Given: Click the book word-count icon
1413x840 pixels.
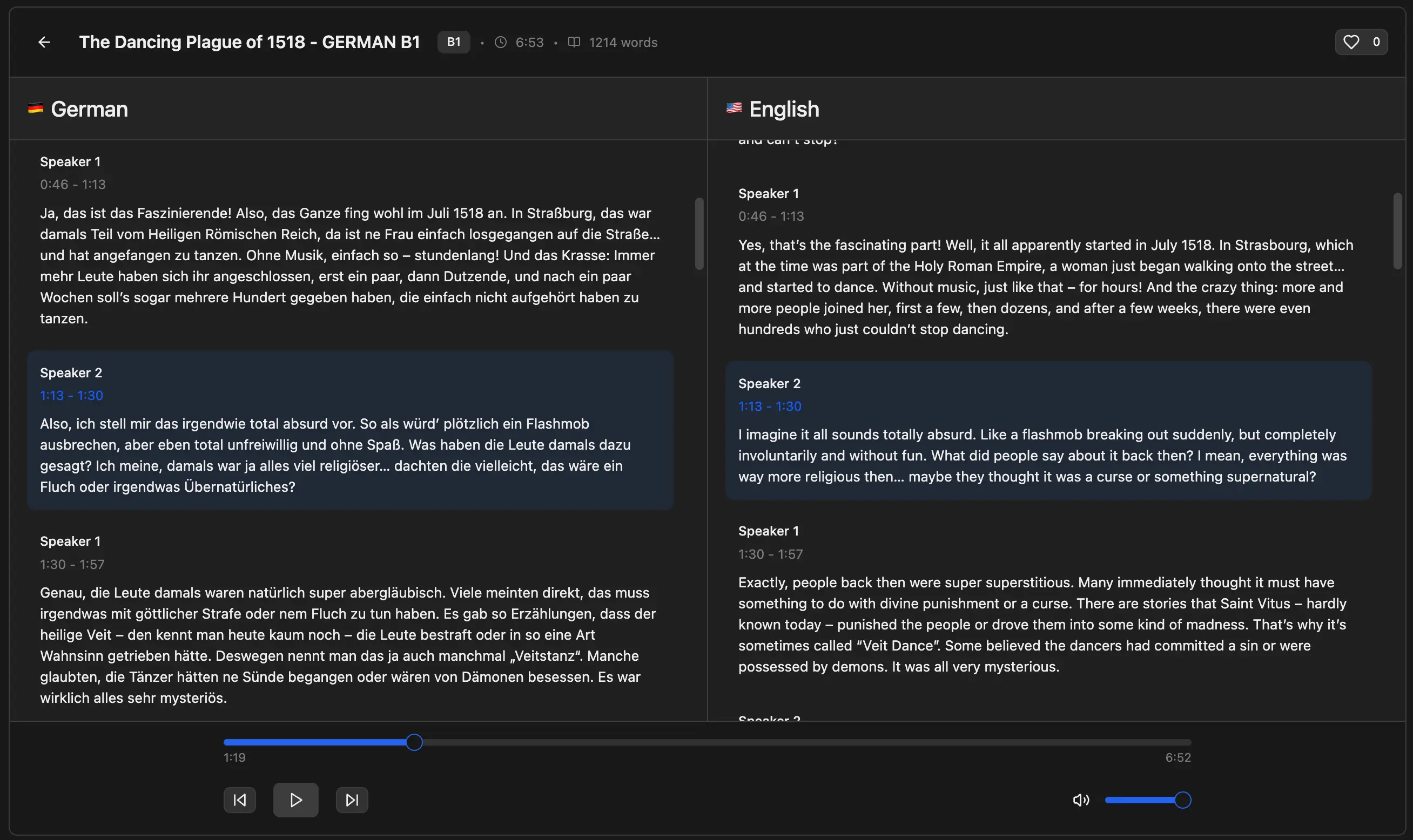Looking at the screenshot, I should tap(574, 43).
